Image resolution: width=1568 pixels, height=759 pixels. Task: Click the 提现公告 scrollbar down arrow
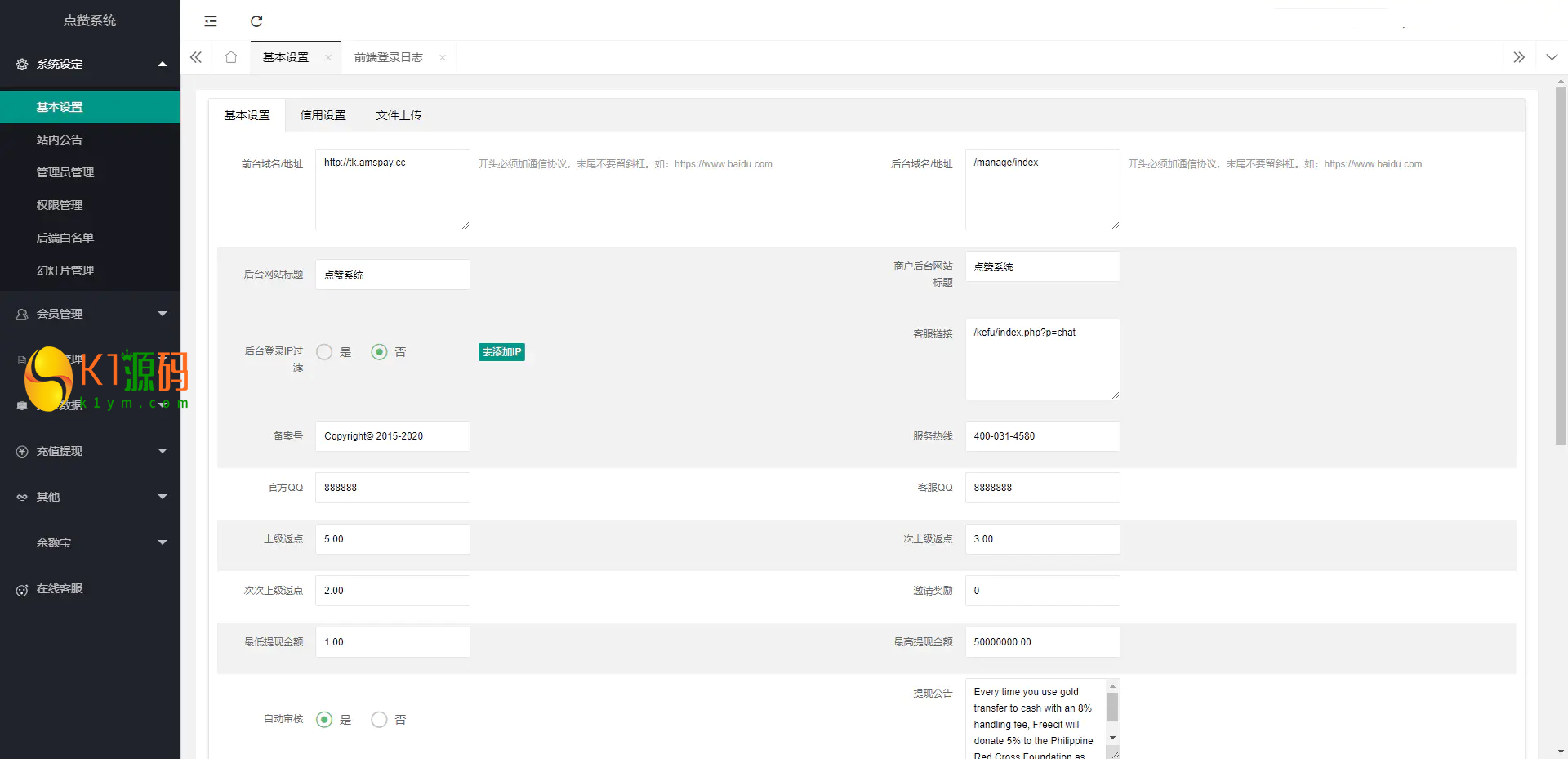pyautogui.click(x=1112, y=738)
